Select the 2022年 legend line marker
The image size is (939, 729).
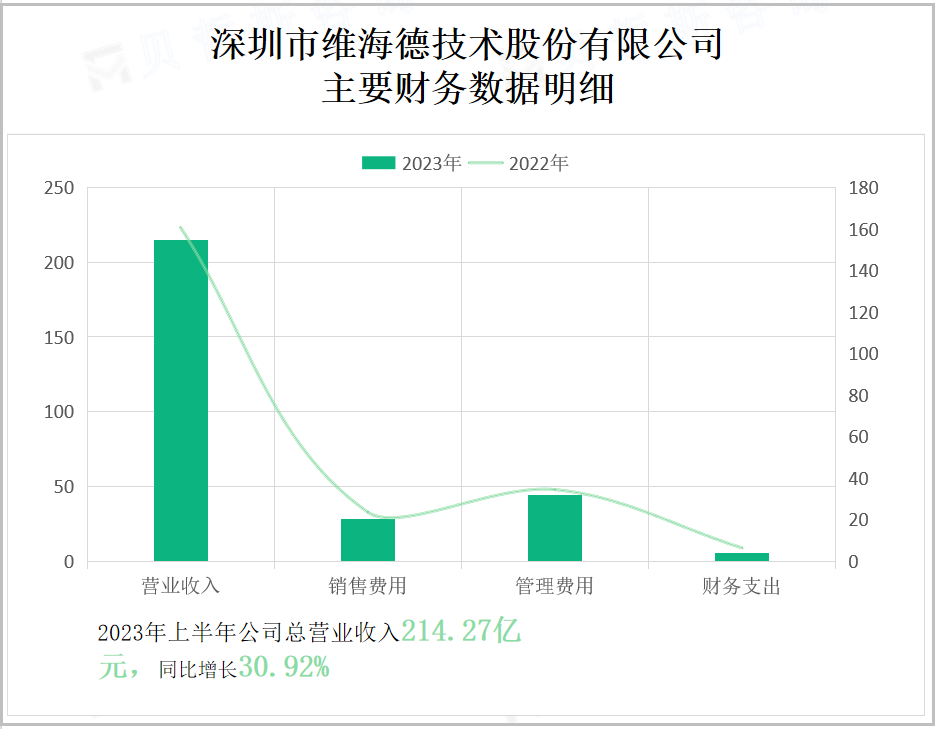[485, 163]
